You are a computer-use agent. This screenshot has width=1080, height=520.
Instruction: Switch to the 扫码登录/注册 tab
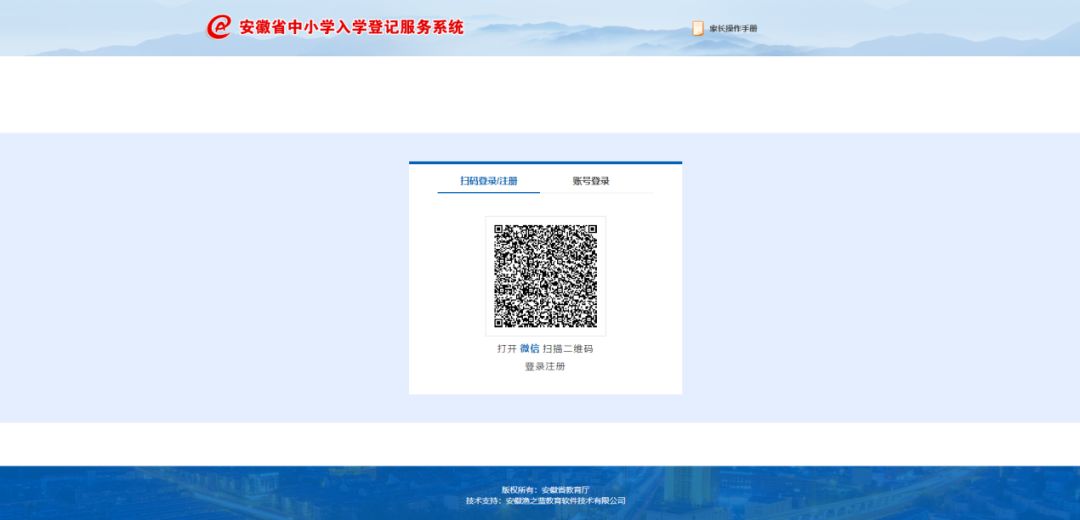[x=488, y=181]
